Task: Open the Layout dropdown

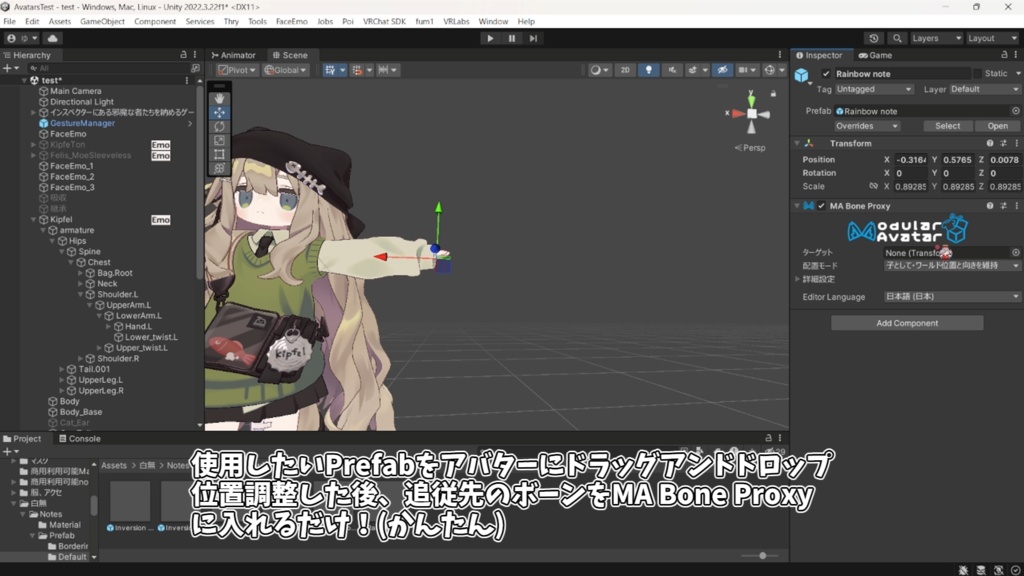Action: 992,39
